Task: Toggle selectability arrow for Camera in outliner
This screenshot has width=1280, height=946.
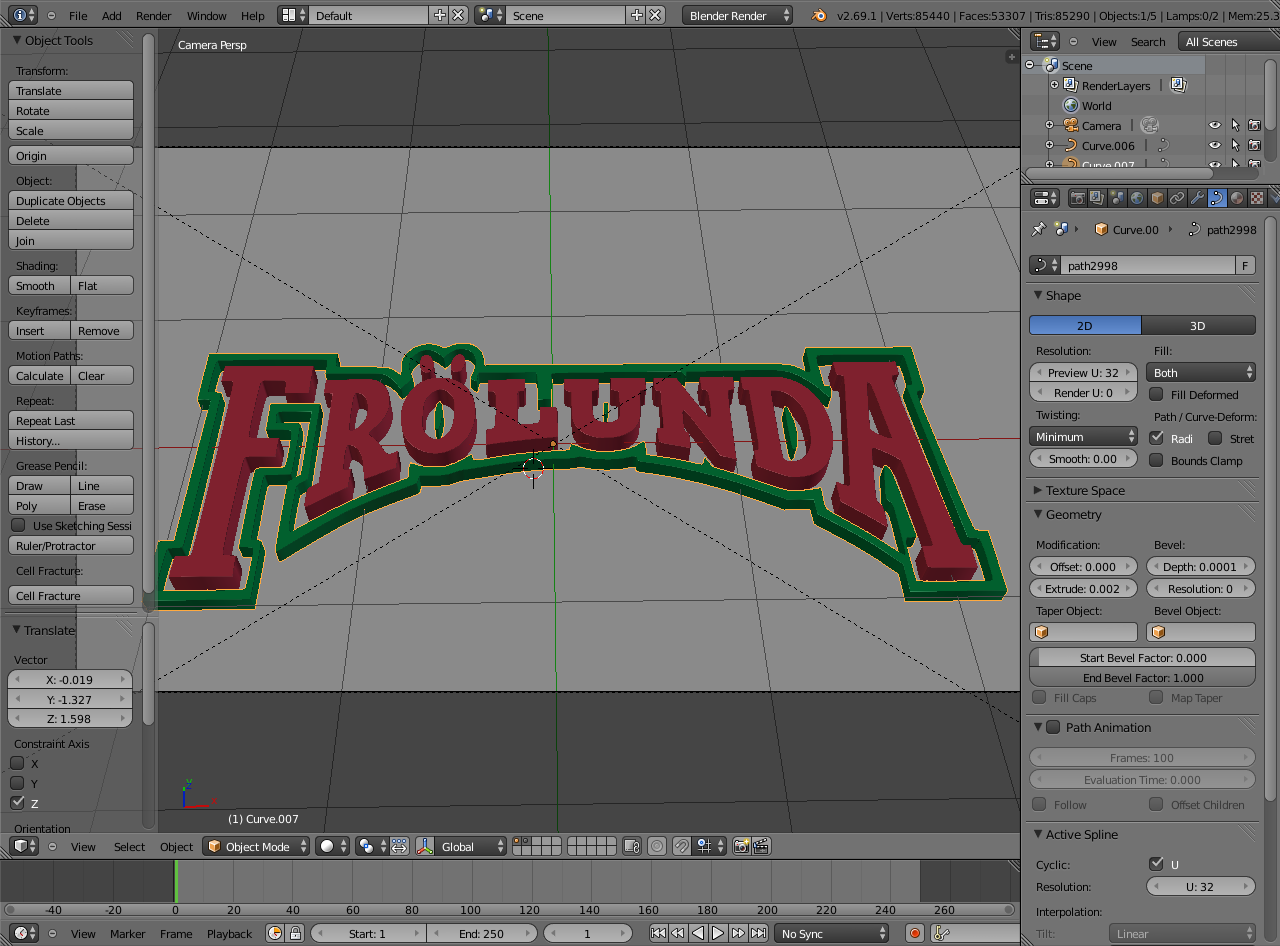Action: (x=1235, y=125)
